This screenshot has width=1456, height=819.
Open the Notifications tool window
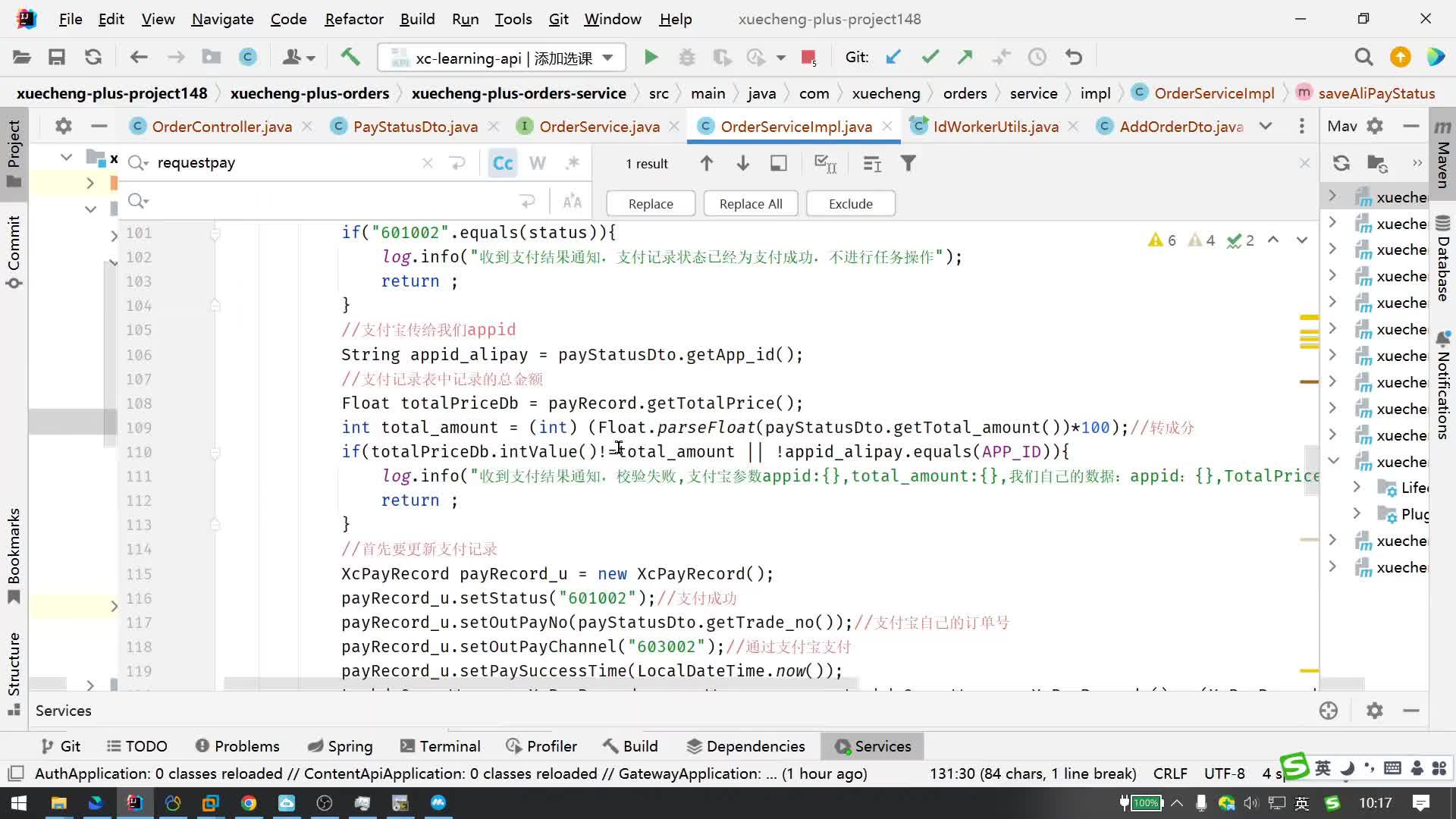tap(1443, 385)
